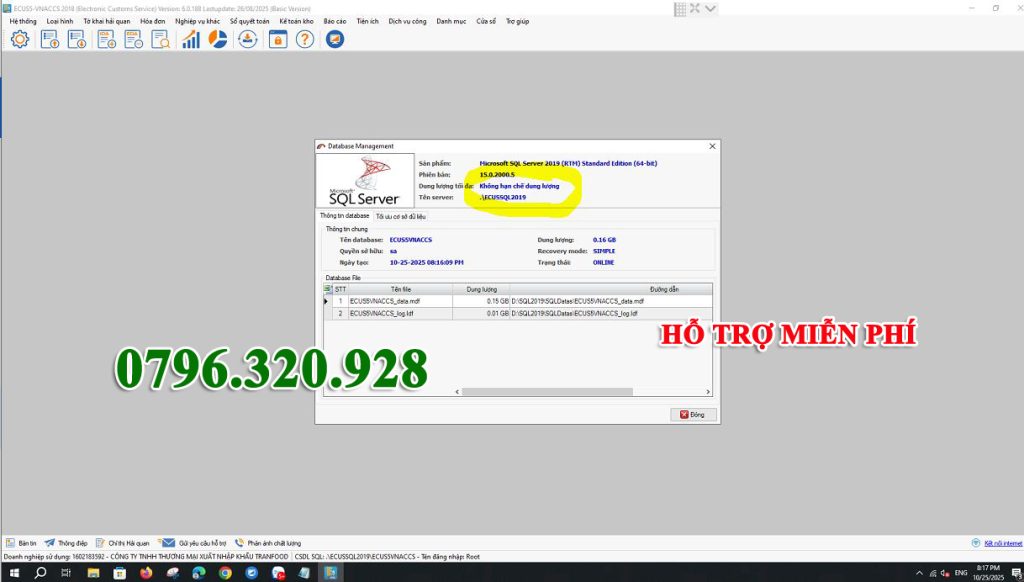Switch to Tối ưu cơ sở dữ liệu tab
This screenshot has width=1024, height=582.
click(x=401, y=216)
